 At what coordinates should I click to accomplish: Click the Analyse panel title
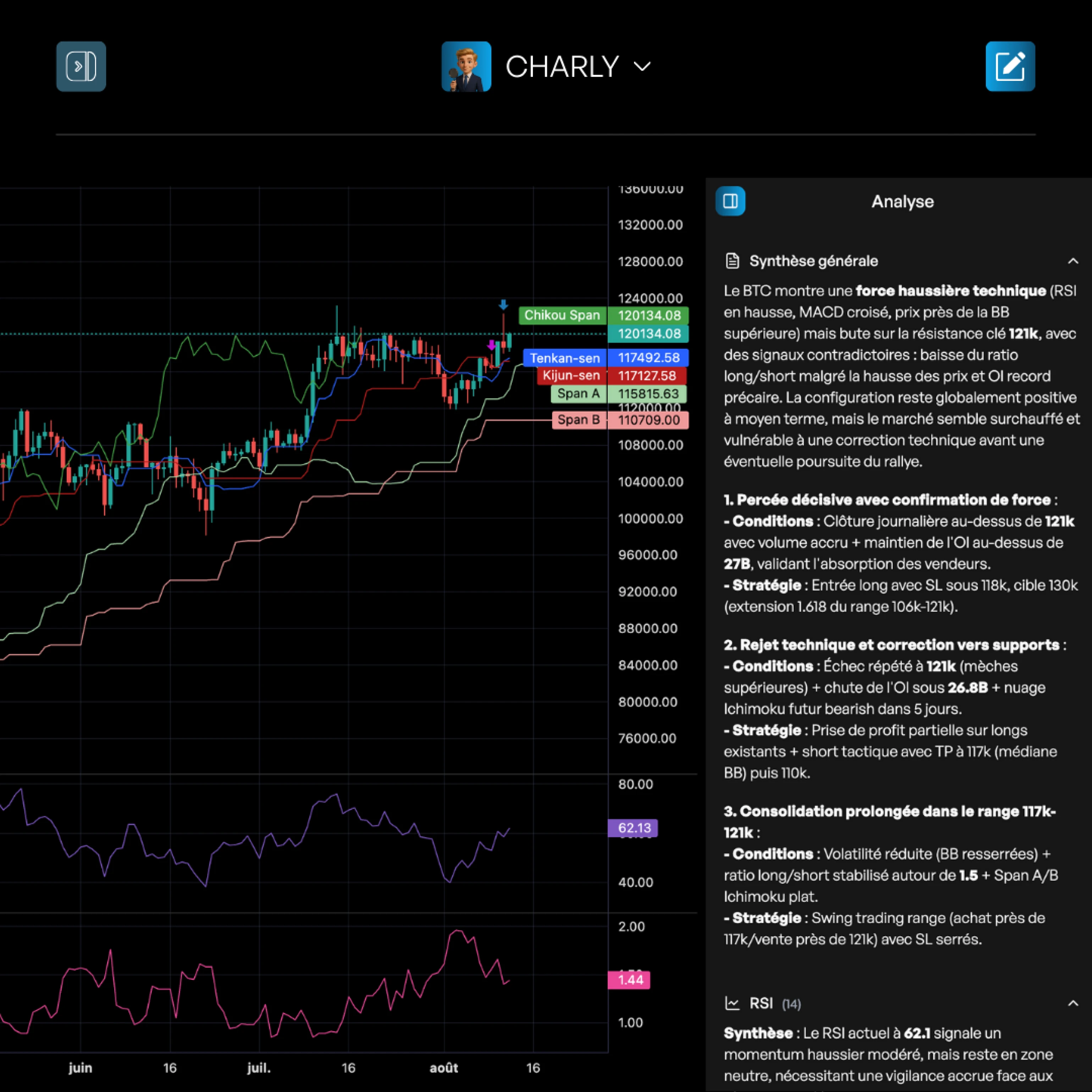tap(902, 202)
